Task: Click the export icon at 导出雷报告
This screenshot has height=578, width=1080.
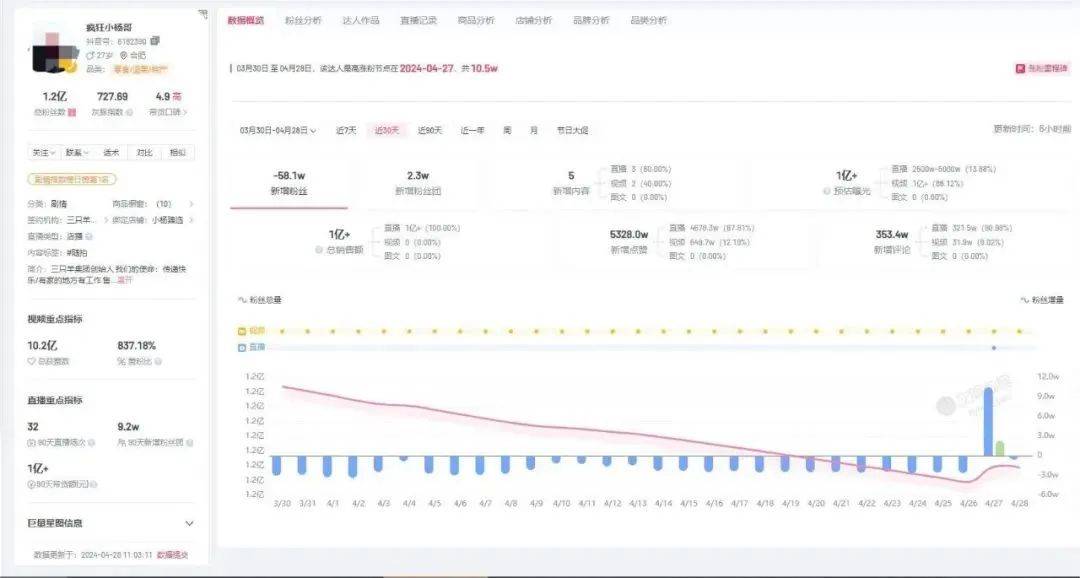Action: [x=1020, y=69]
